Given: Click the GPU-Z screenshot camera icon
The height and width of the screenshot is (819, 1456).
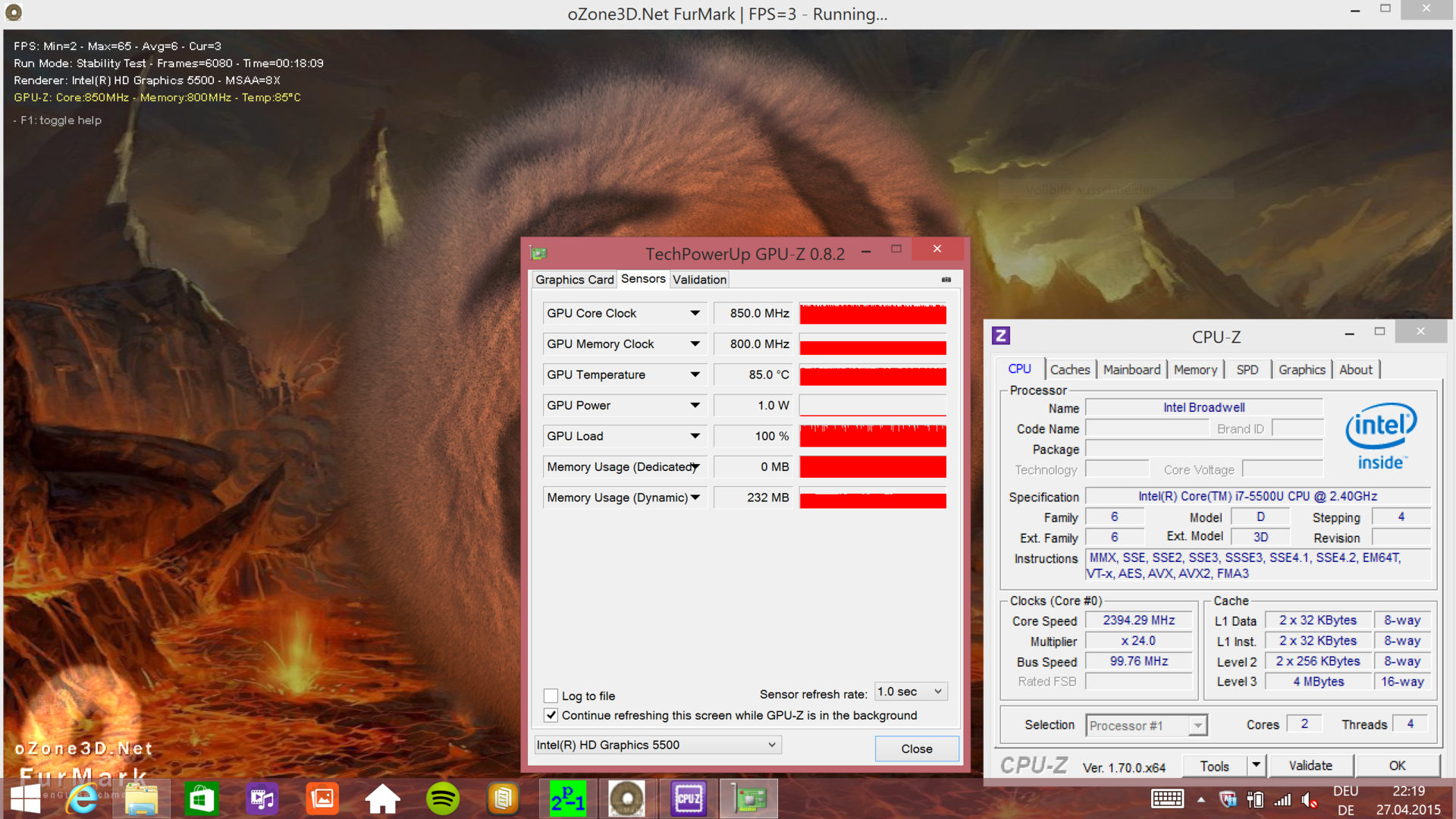Looking at the screenshot, I should (946, 280).
